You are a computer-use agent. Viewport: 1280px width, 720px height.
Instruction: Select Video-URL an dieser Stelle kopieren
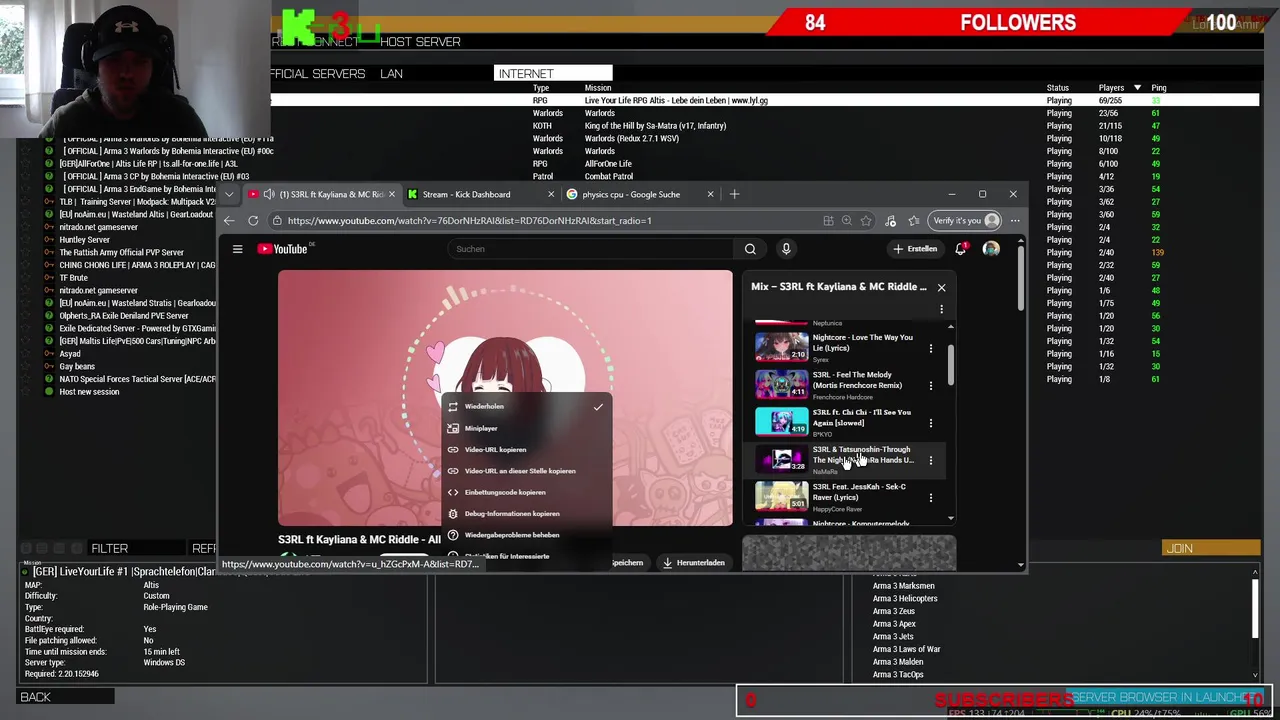526,471
